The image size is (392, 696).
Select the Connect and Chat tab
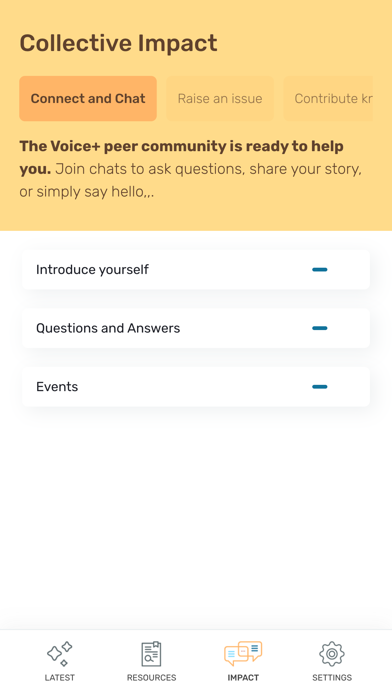coord(88,99)
